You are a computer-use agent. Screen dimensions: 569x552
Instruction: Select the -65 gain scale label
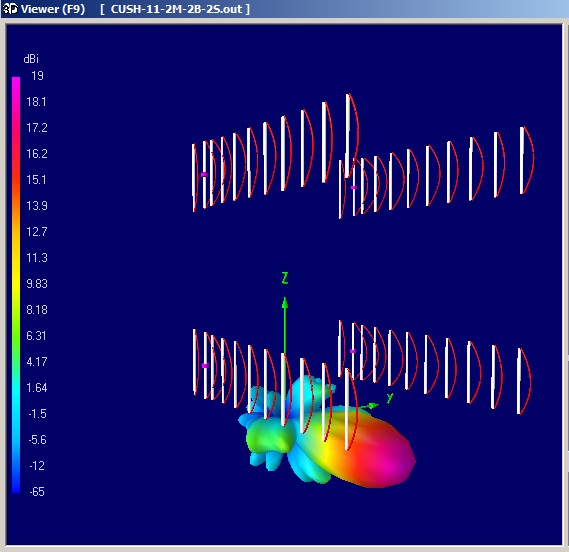pyautogui.click(x=37, y=492)
